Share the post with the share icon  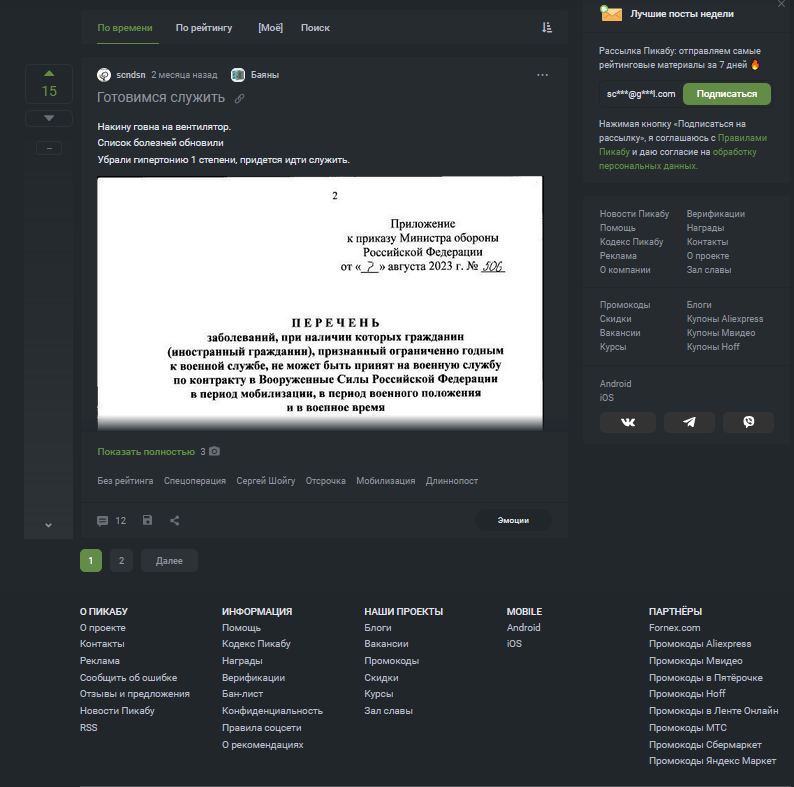[x=175, y=521]
